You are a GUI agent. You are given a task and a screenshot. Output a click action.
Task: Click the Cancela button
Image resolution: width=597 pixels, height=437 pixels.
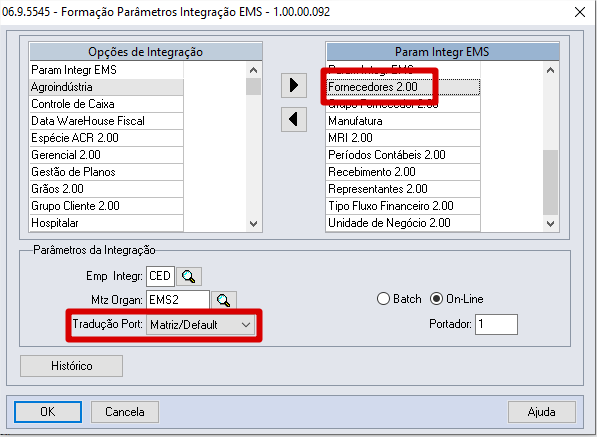pyautogui.click(x=125, y=412)
